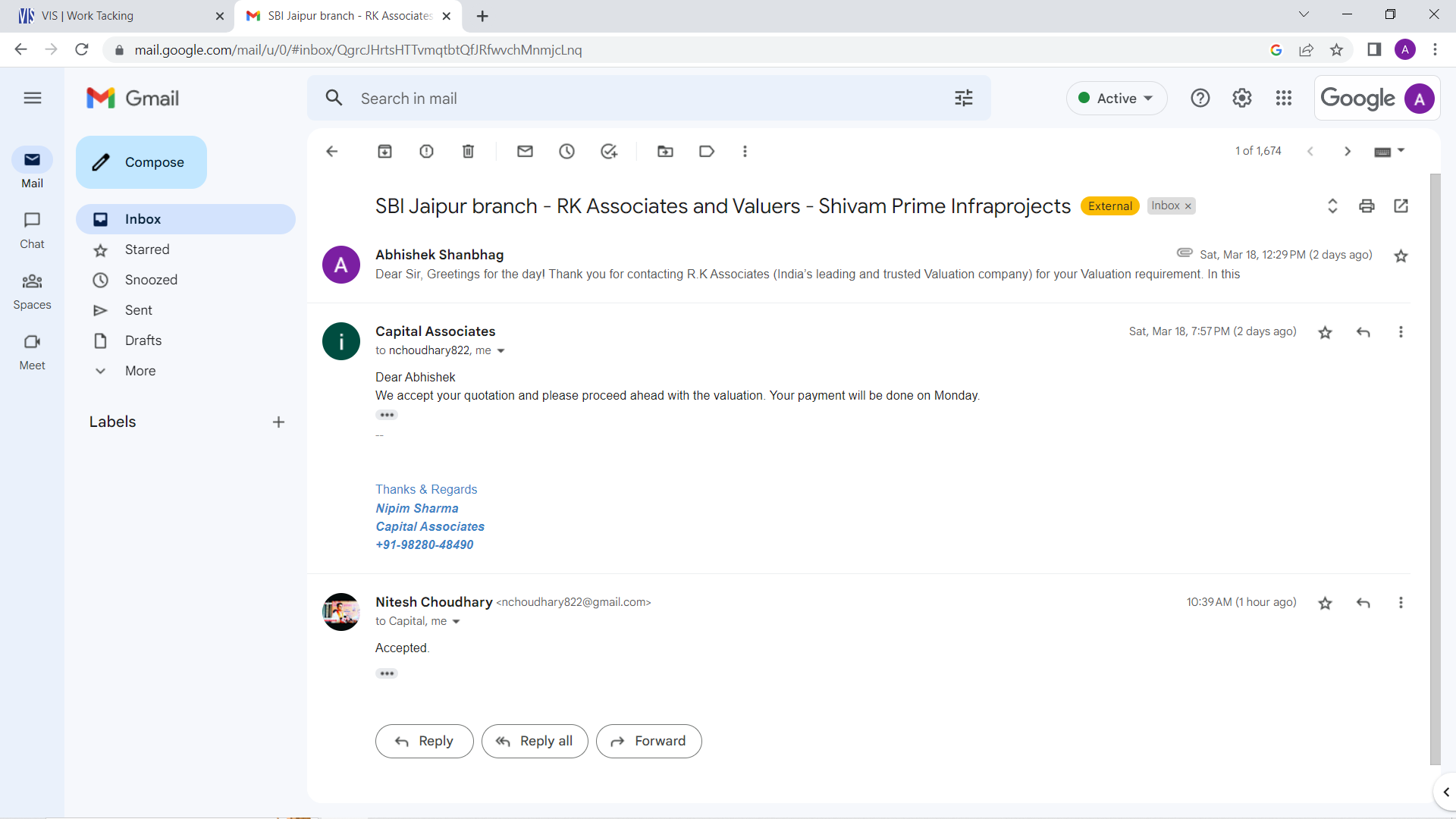Add conversation to Tasks
This screenshot has width=1456, height=819.
[x=608, y=151]
